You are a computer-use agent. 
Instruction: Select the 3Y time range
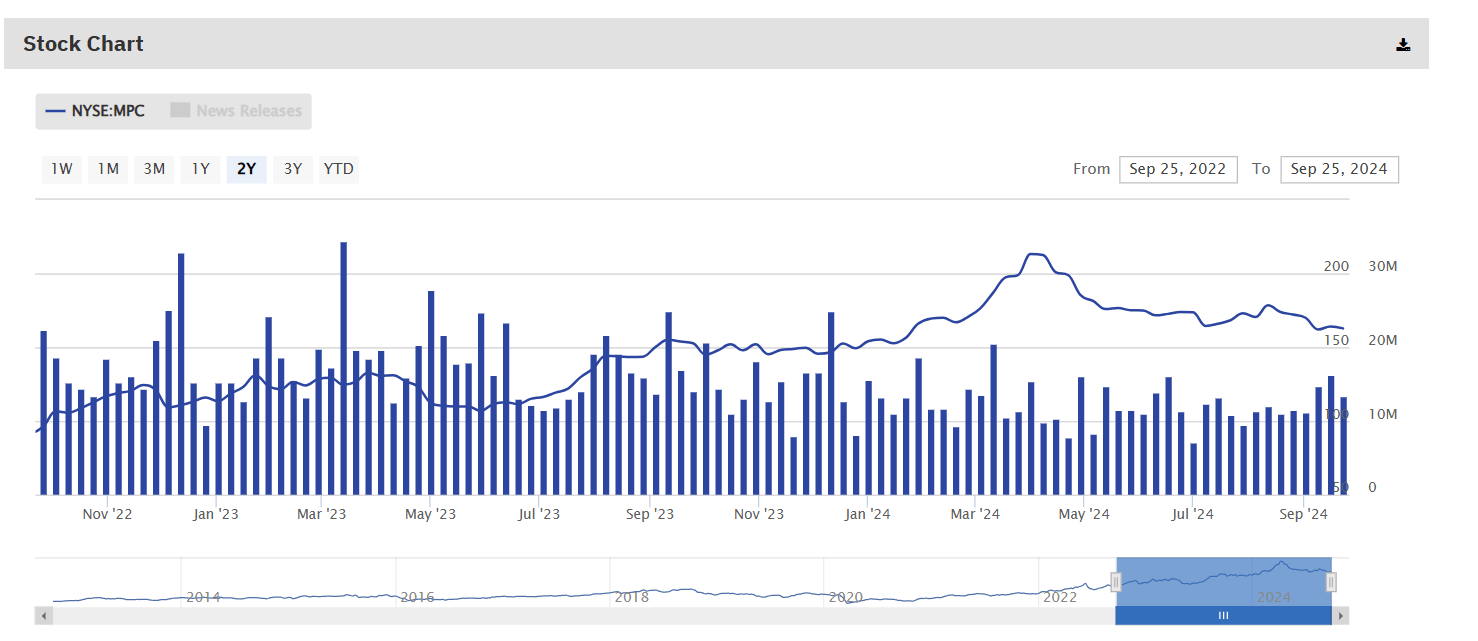292,169
